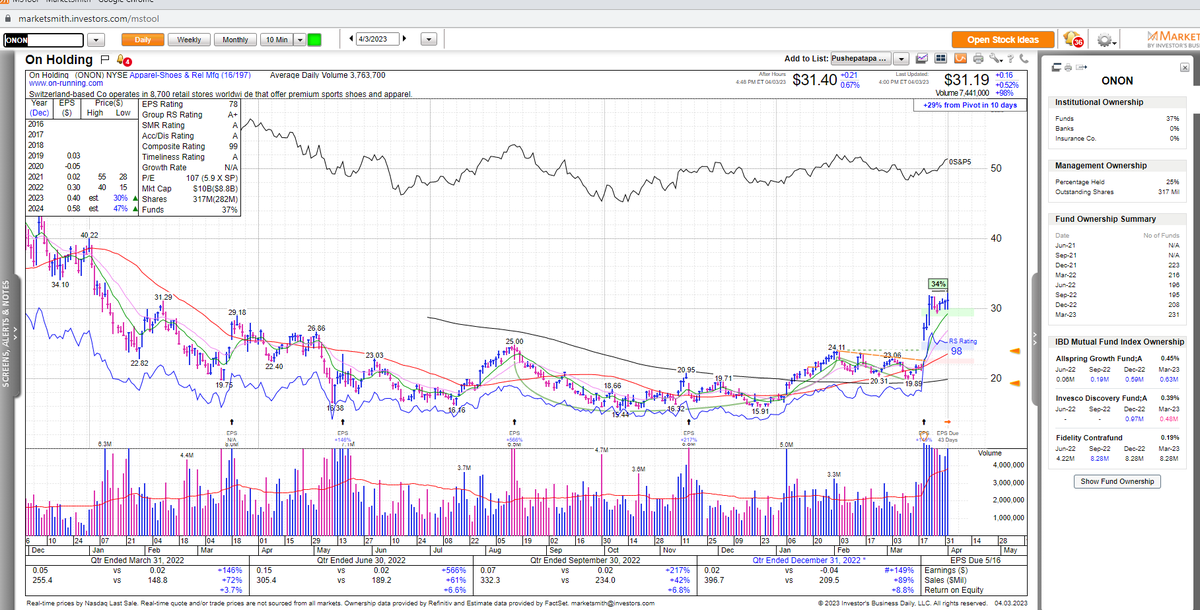The height and width of the screenshot is (610, 1200).
Task: Open the date picker dropdown
Action: (429, 39)
